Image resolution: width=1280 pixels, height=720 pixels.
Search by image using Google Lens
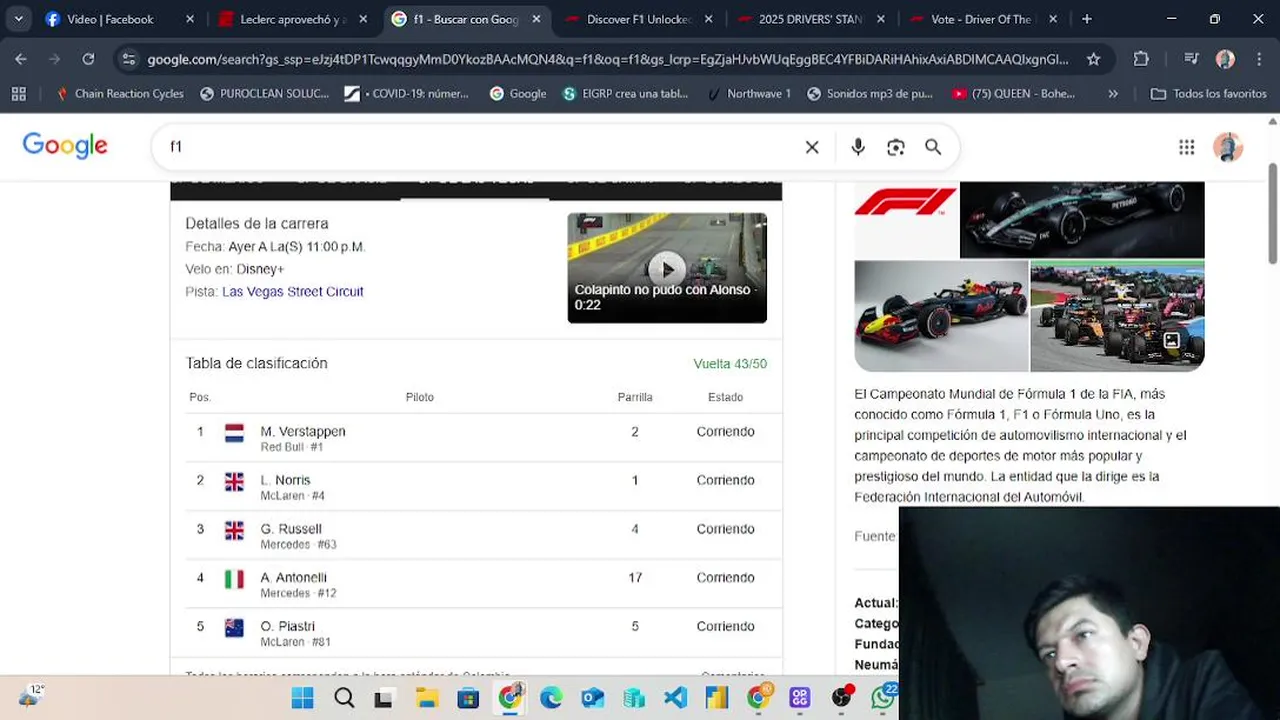(x=896, y=147)
